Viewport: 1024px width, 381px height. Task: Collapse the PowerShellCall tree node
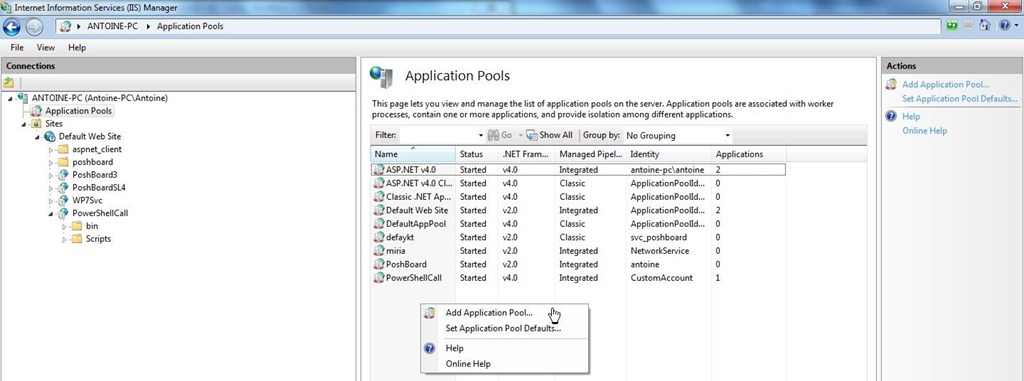[x=51, y=214]
